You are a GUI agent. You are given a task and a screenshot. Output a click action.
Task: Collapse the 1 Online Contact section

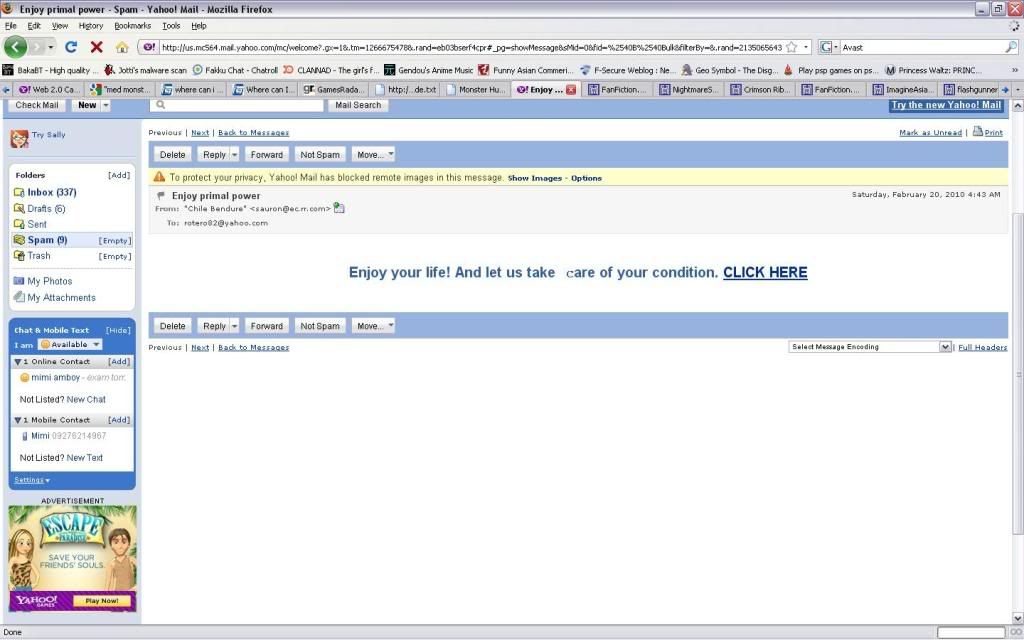18,362
